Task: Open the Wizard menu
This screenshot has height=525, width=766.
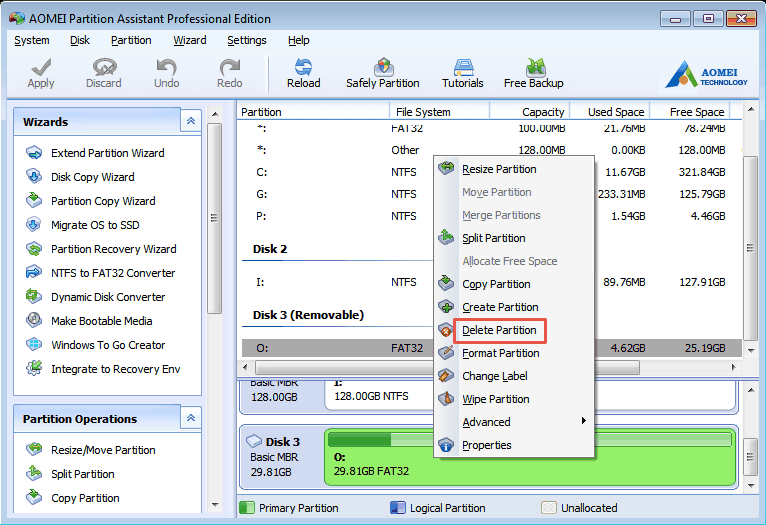Action: coord(190,40)
